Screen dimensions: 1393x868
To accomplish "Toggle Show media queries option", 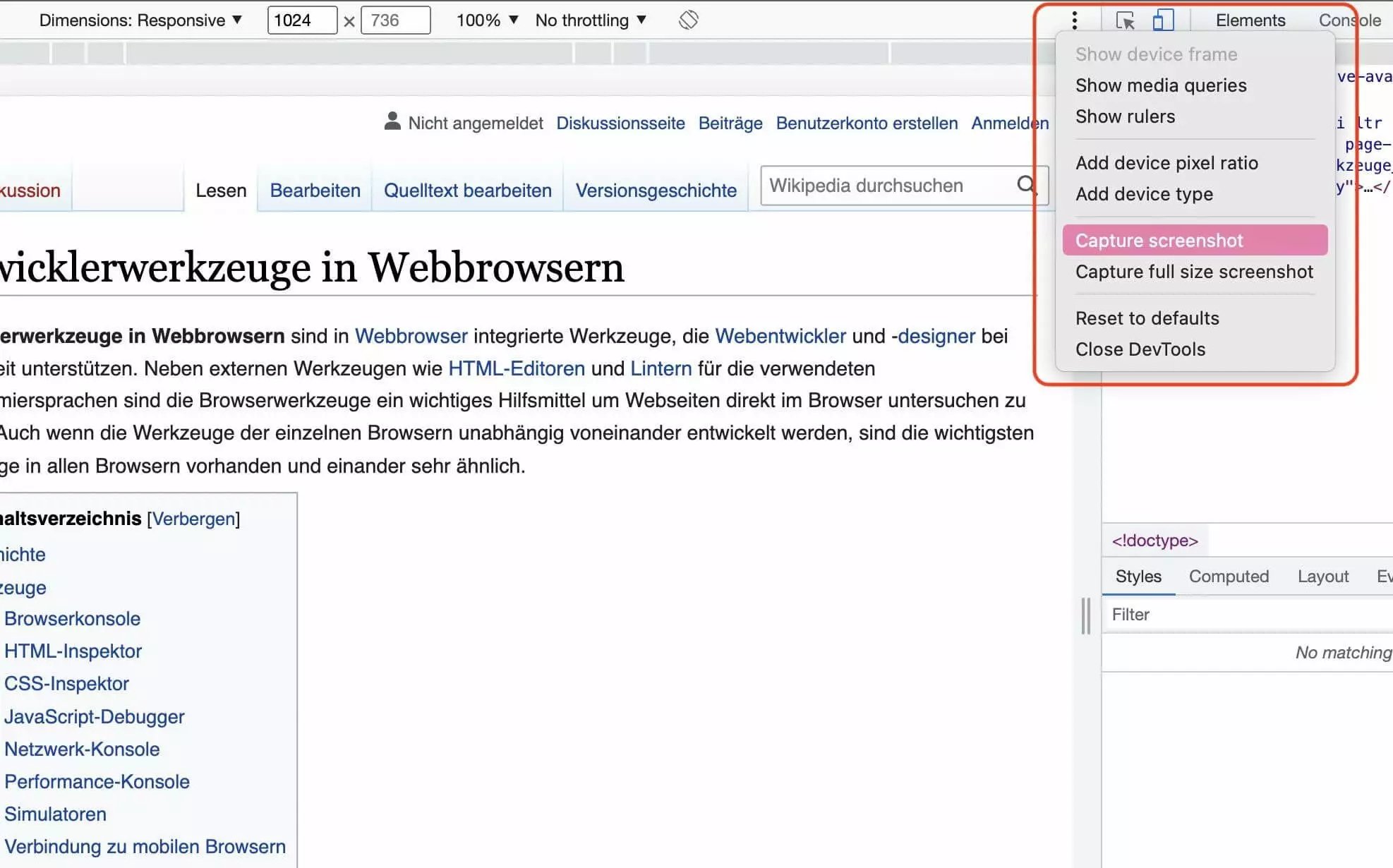I will (1161, 85).
